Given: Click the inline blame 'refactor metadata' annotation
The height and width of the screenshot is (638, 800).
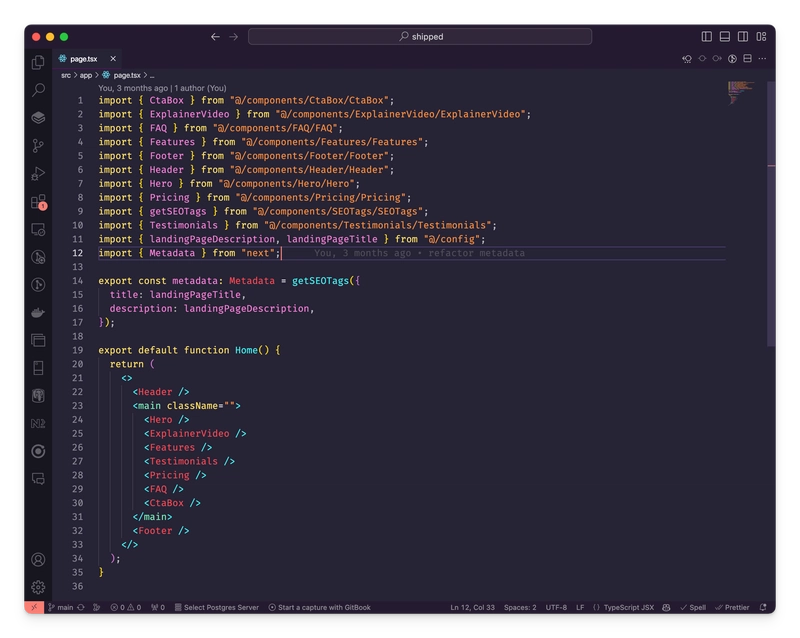Looking at the screenshot, I should pyautogui.click(x=419, y=253).
